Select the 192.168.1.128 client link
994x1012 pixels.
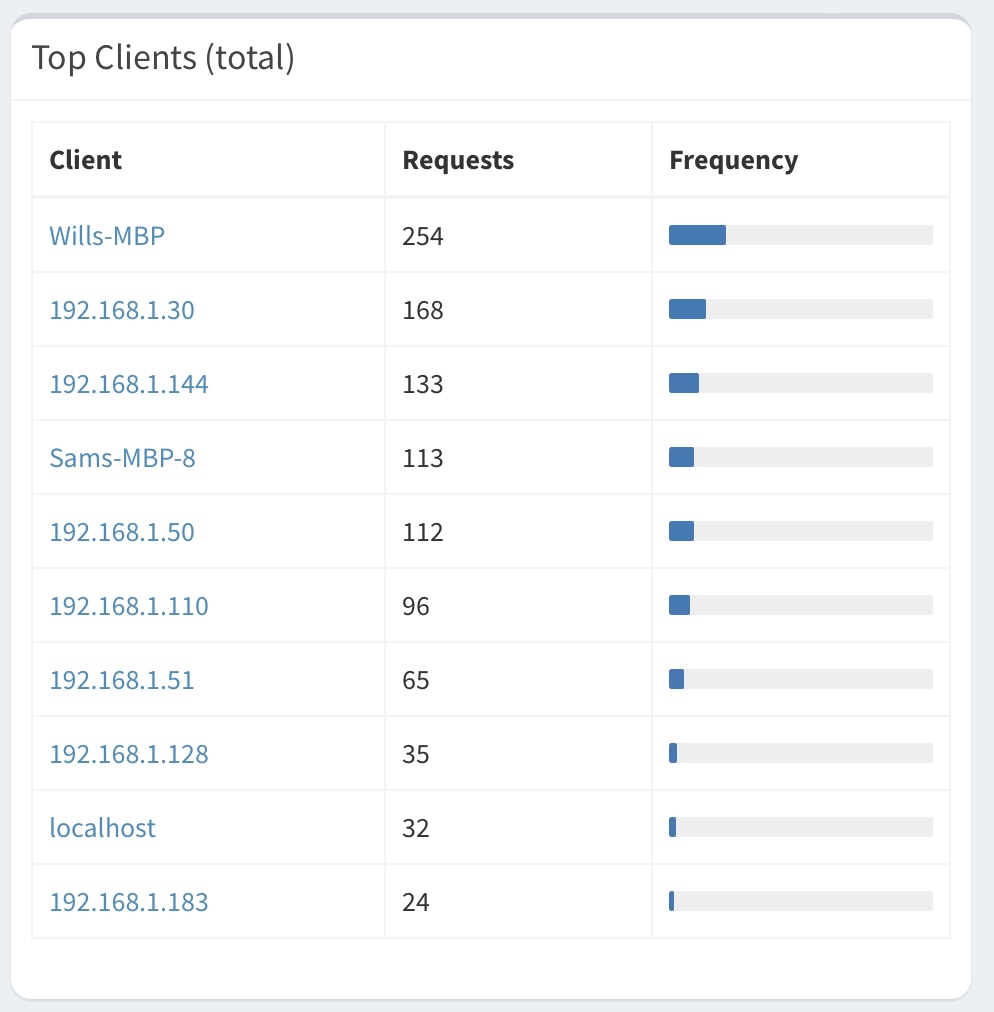pos(129,754)
